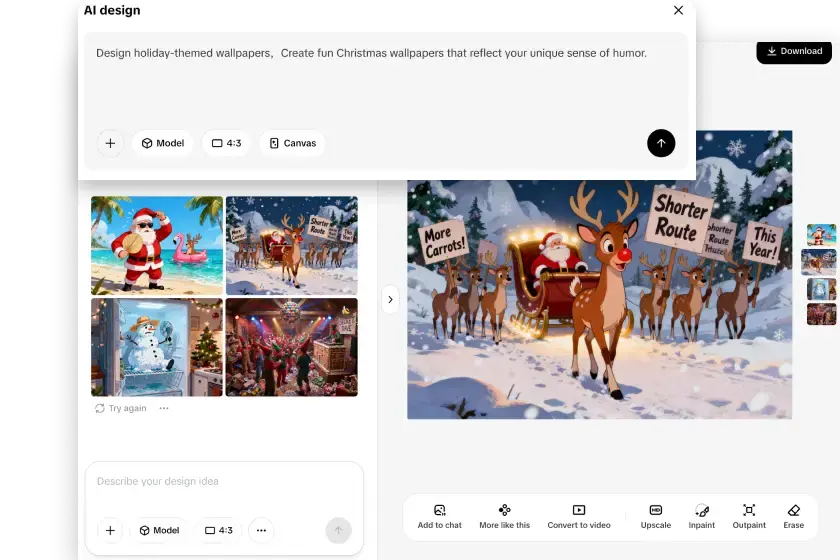This screenshot has height=560, width=840.
Task: Click the prompt text in AI design dialog
Action: point(371,53)
